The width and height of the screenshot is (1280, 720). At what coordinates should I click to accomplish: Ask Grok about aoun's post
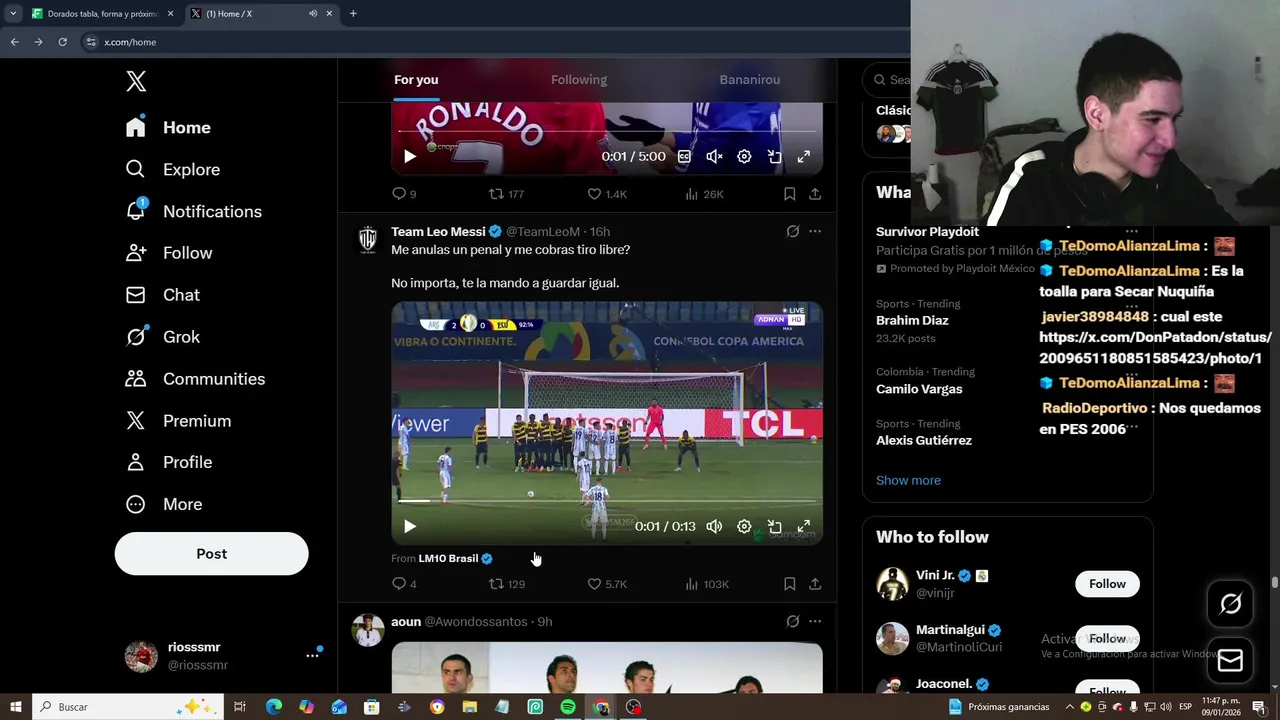tap(793, 622)
